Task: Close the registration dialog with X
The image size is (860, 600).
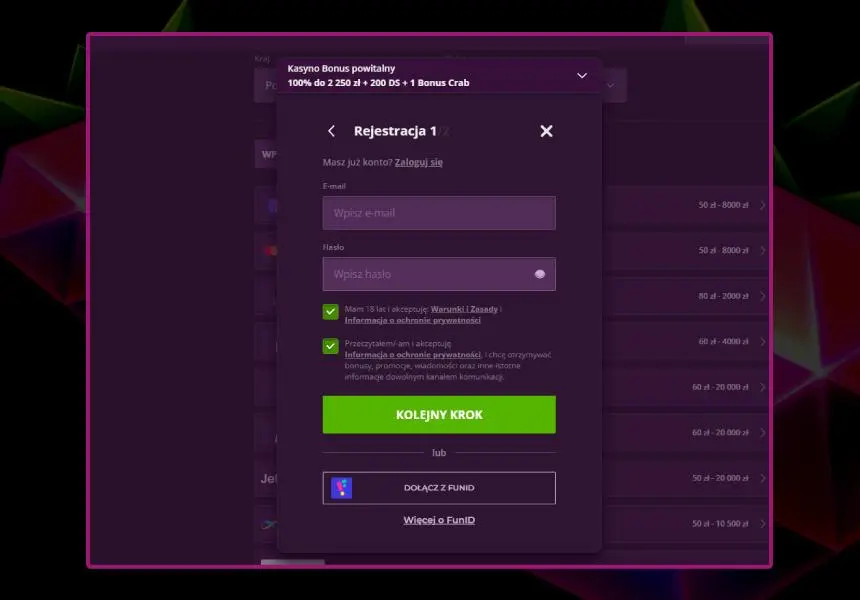Action: pos(546,131)
